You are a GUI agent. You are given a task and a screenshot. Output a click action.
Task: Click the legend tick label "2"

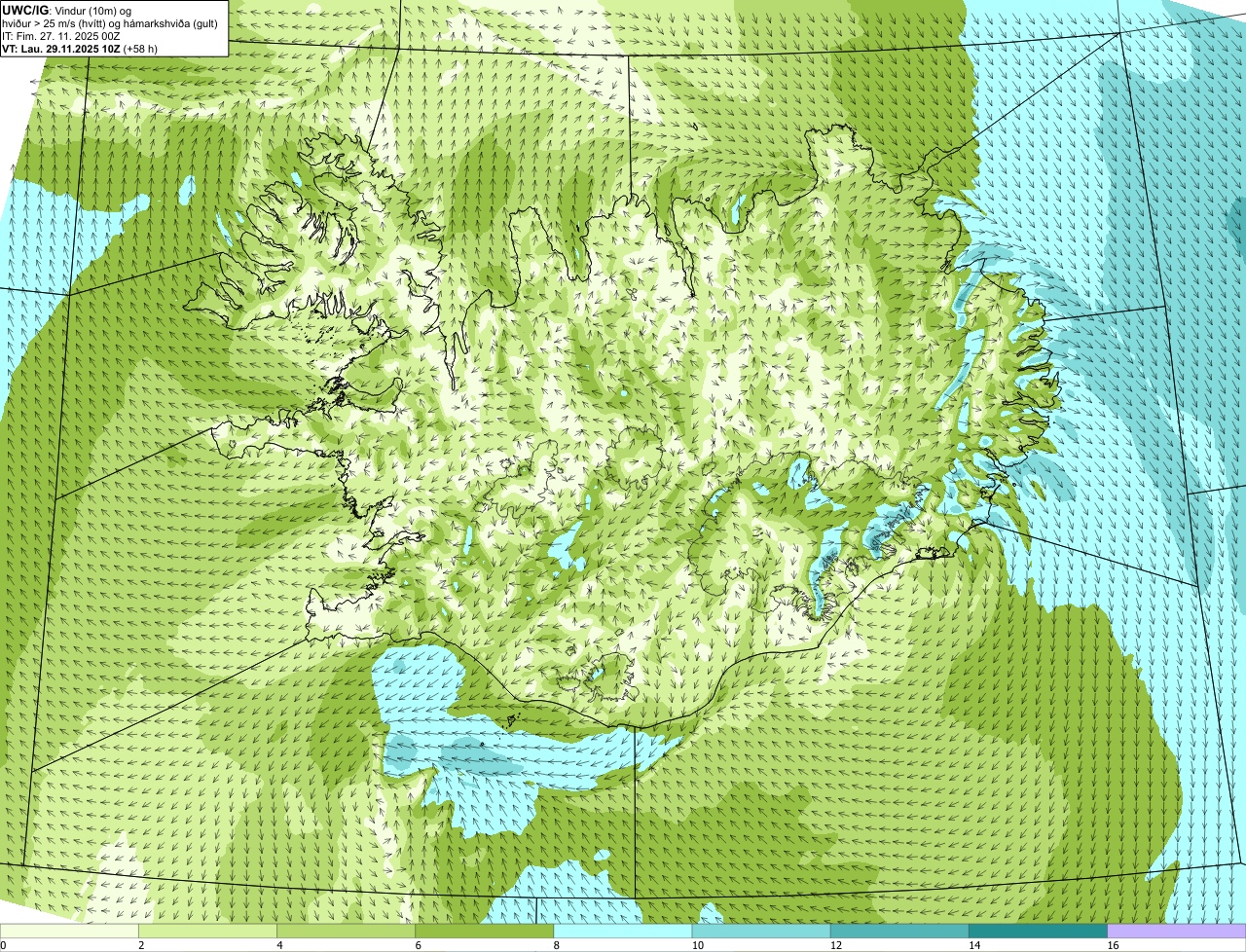pyautogui.click(x=141, y=945)
